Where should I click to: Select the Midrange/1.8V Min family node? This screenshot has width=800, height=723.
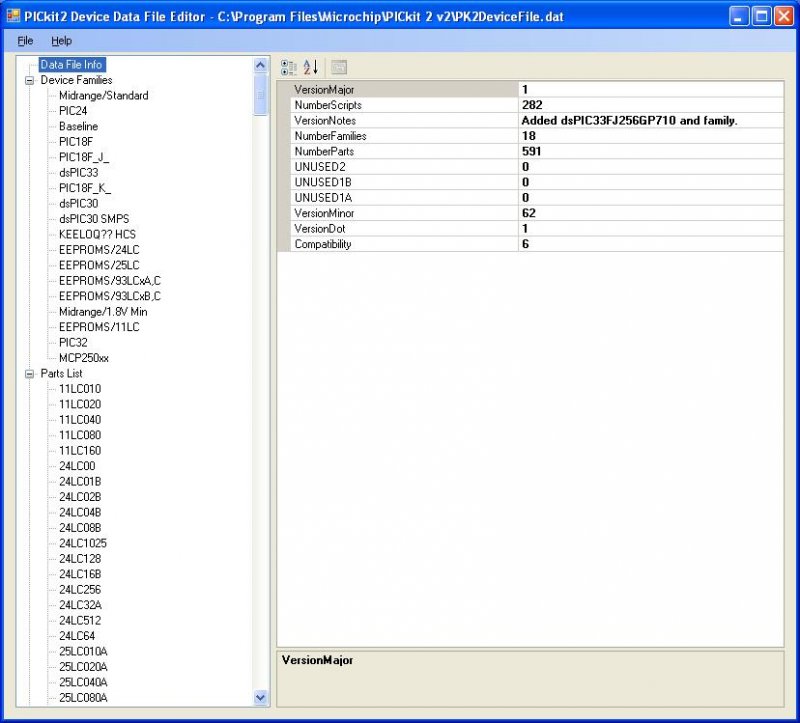(x=103, y=312)
